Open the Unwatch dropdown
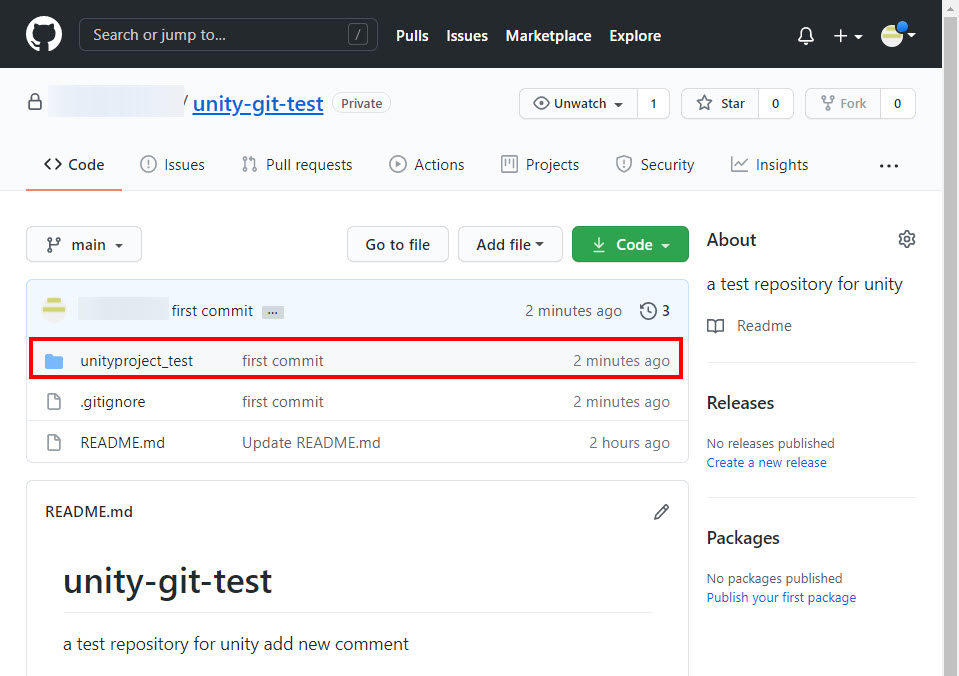The width and height of the screenshot is (959, 676). click(x=578, y=103)
